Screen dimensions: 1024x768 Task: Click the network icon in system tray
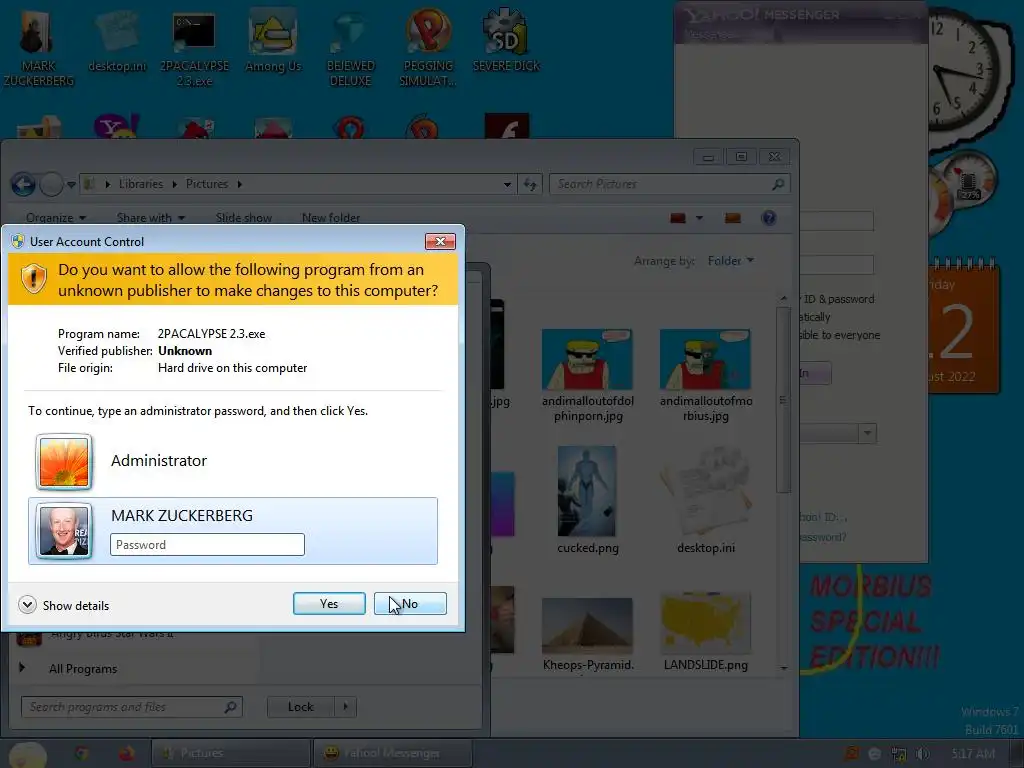[x=899, y=754]
